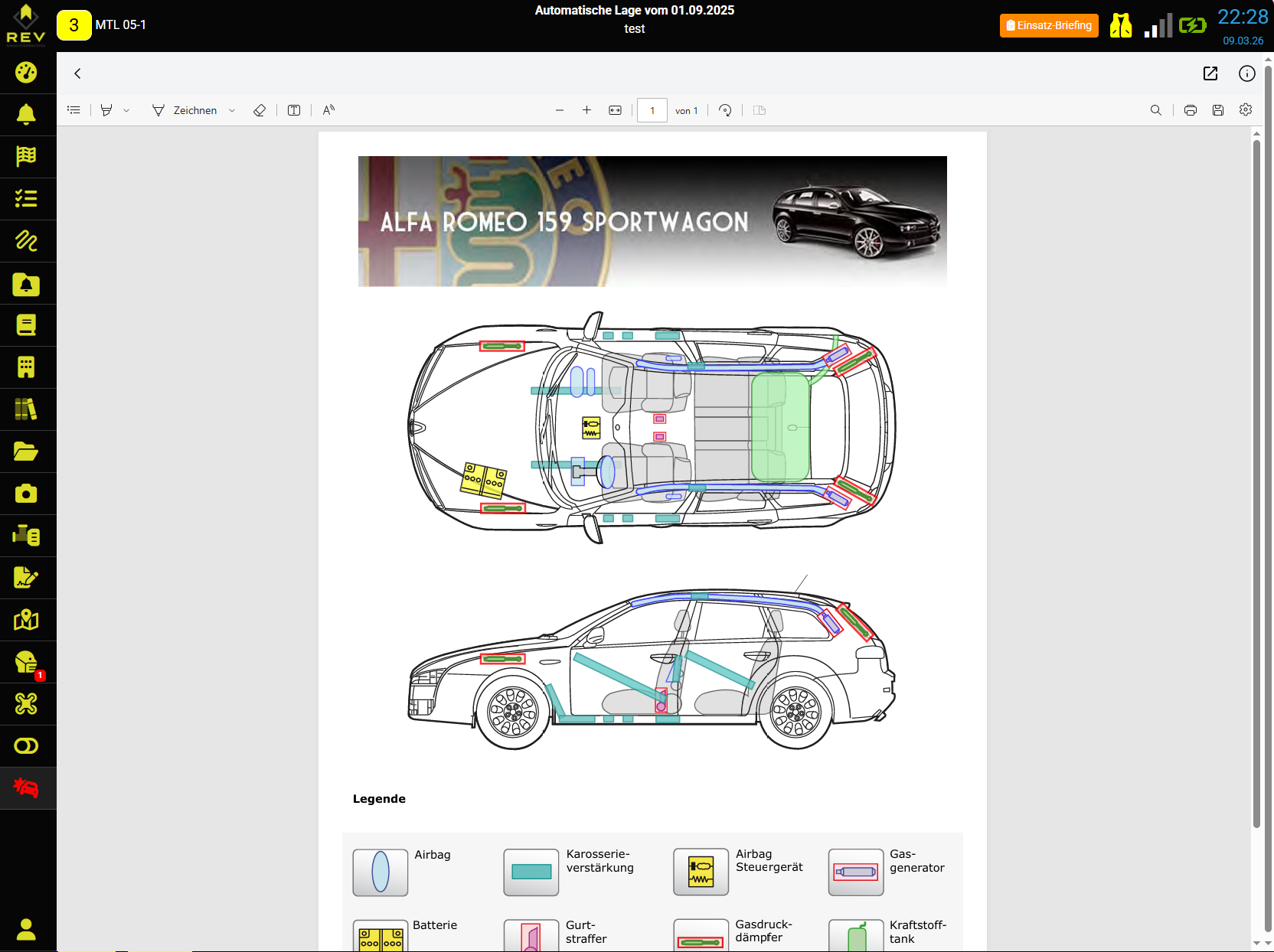The height and width of the screenshot is (952, 1274).
Task: Add a text box annotation
Action: pyautogui.click(x=294, y=110)
